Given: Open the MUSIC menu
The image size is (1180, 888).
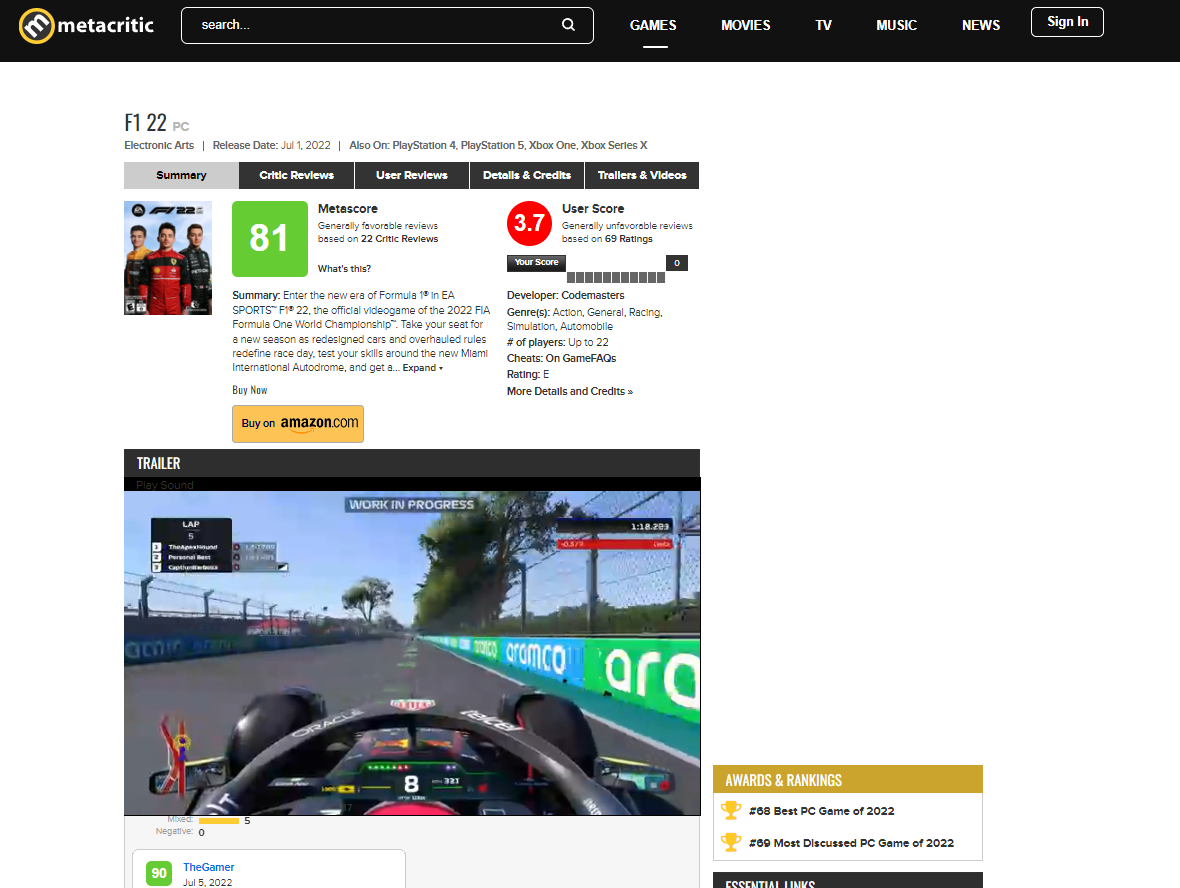Looking at the screenshot, I should [896, 25].
